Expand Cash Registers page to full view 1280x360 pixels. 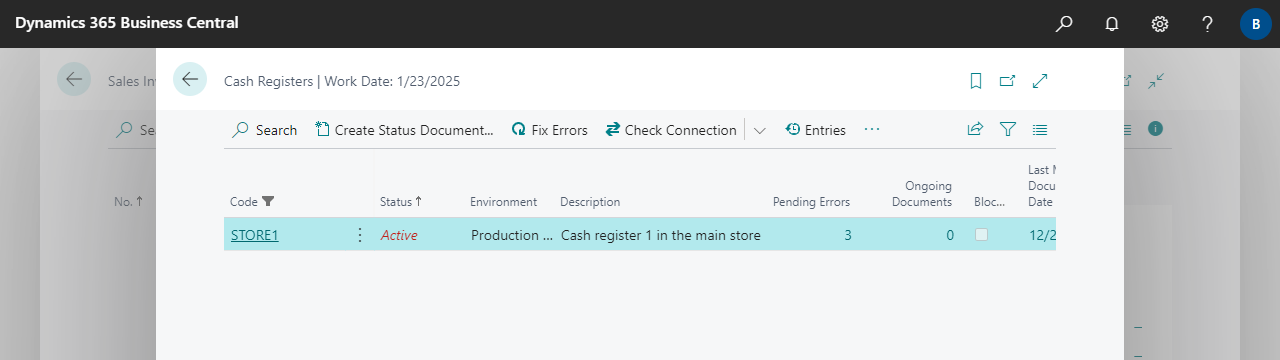click(1040, 81)
